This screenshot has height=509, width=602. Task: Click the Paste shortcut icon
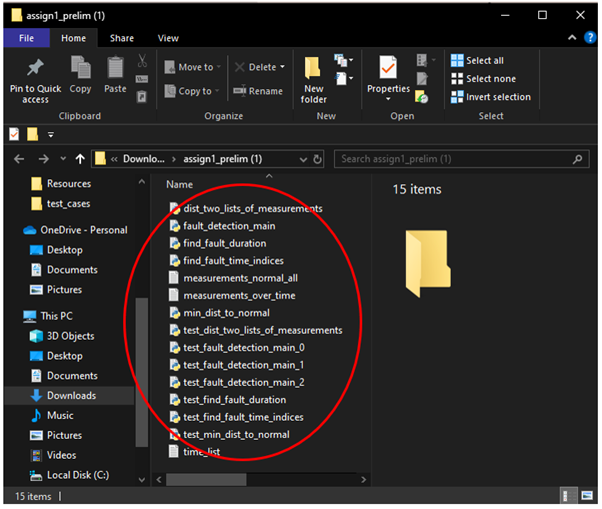click(142, 96)
